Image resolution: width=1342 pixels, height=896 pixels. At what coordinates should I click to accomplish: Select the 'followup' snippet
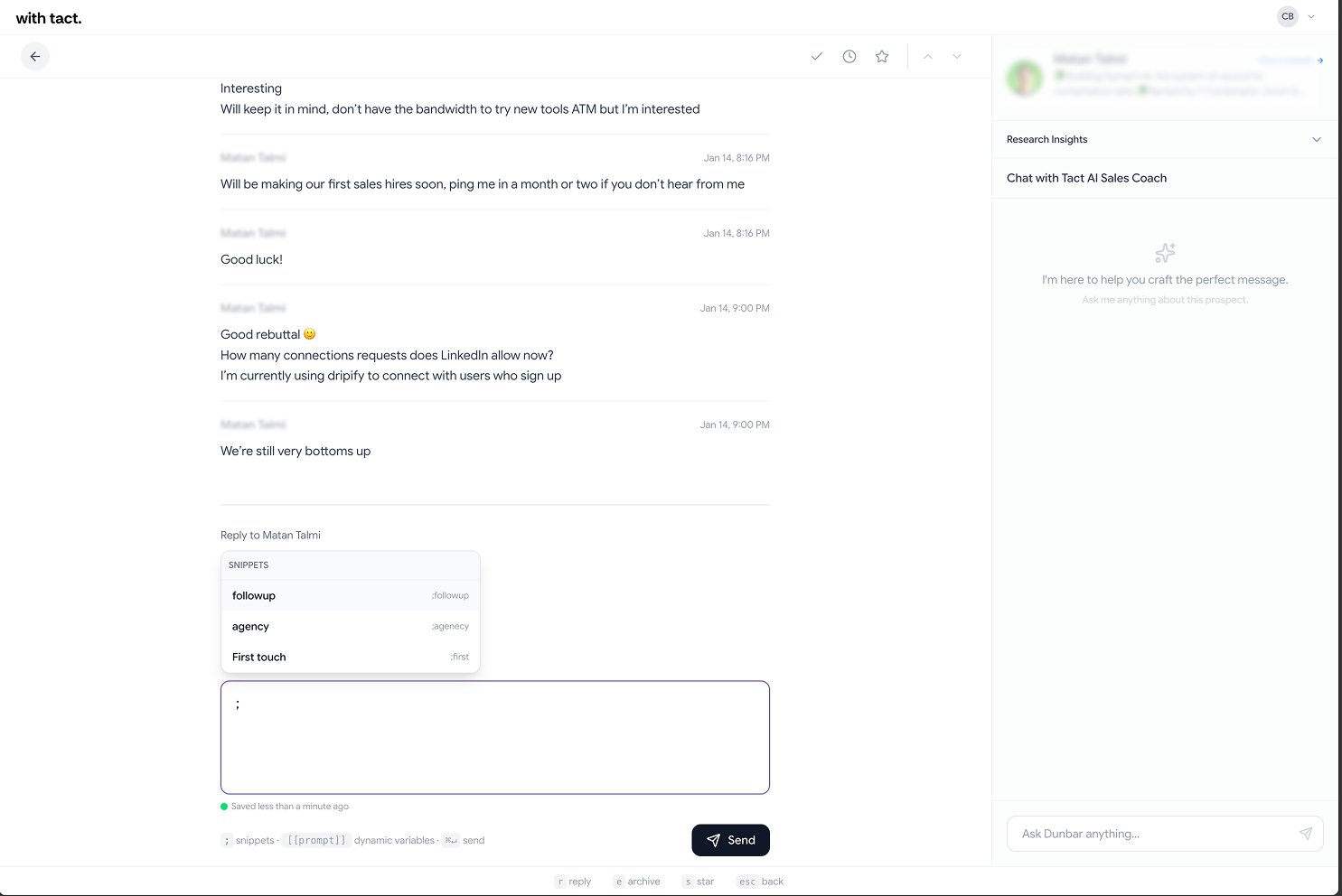click(x=351, y=595)
